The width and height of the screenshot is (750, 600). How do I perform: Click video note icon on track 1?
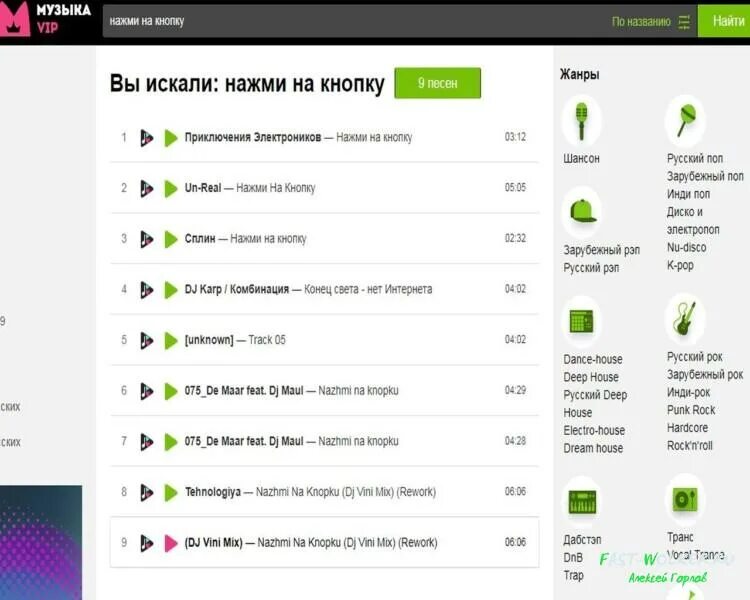coord(146,138)
